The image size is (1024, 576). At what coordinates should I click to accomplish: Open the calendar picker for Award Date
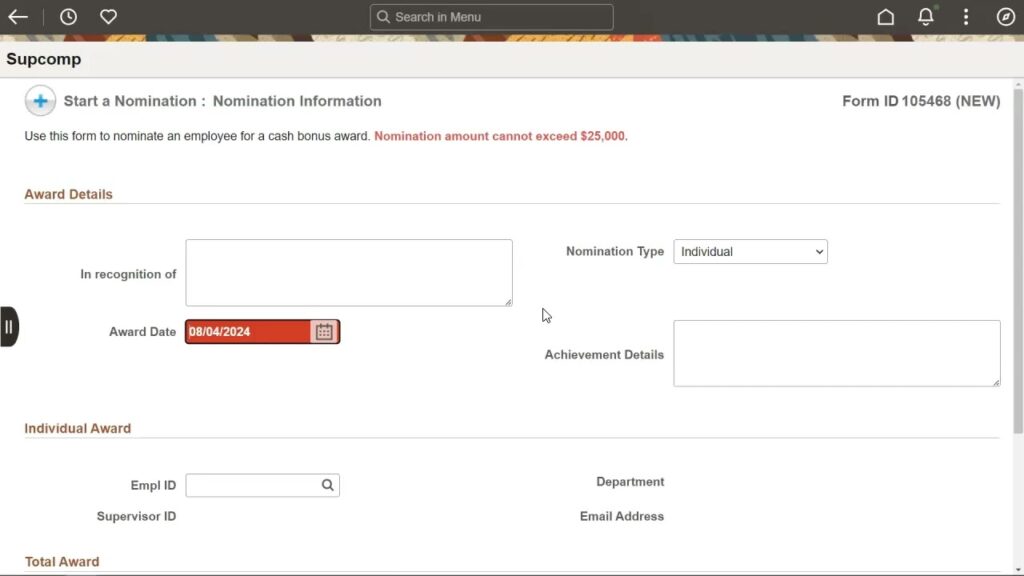[x=324, y=331]
